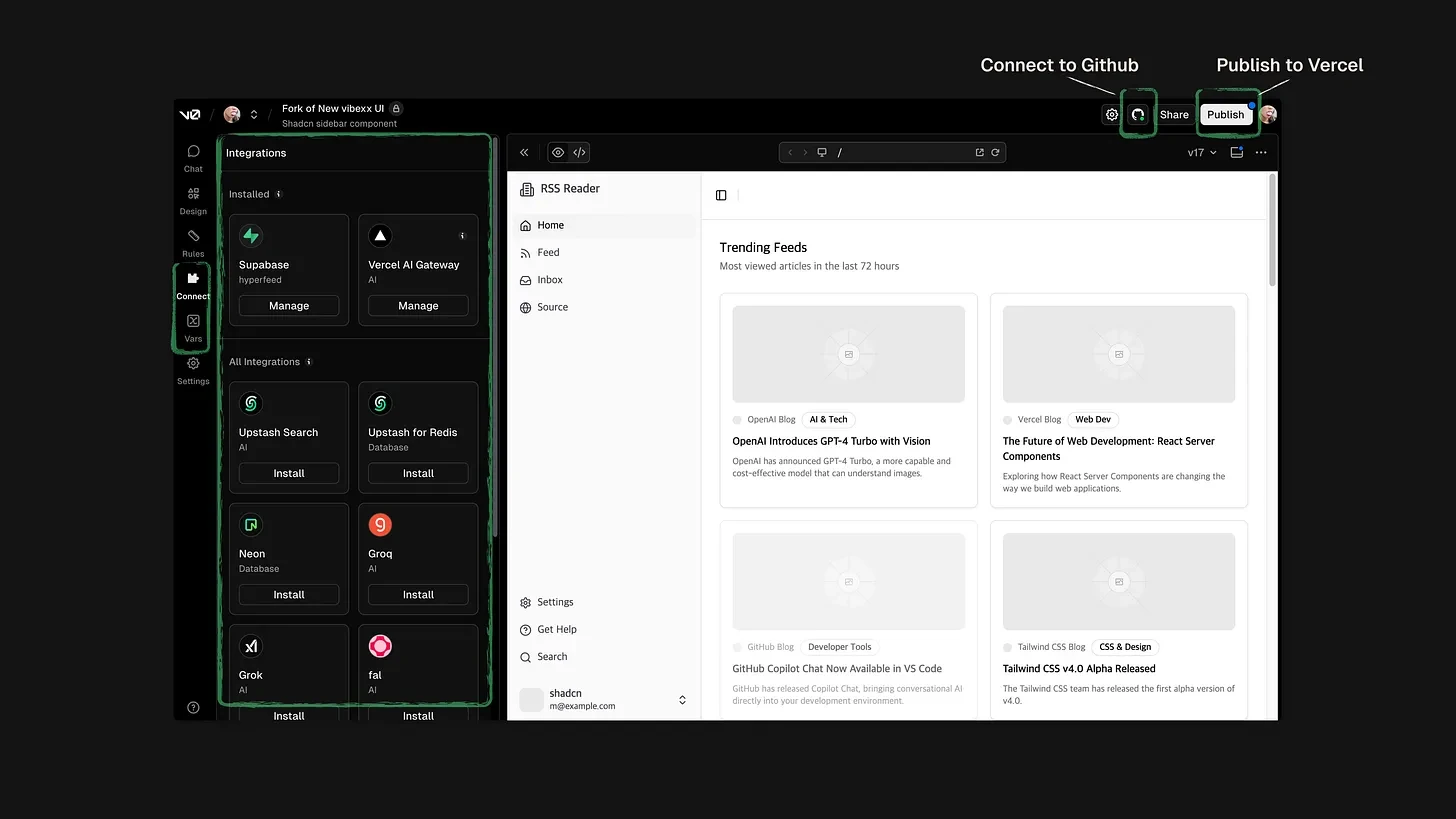Open preview in new tab icon
The width and height of the screenshot is (1456, 819).
pyautogui.click(x=979, y=153)
